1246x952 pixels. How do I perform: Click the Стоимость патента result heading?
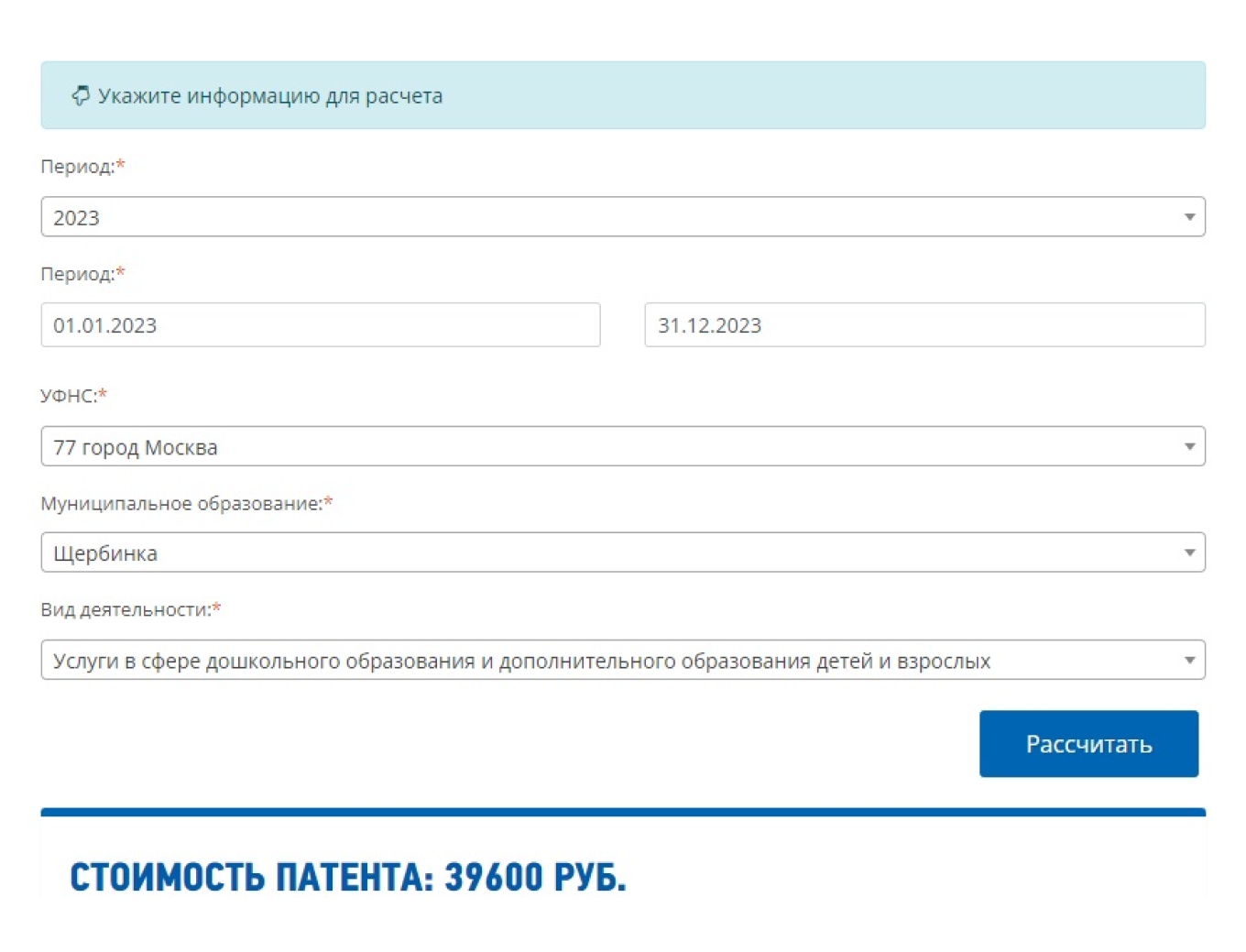[x=348, y=877]
